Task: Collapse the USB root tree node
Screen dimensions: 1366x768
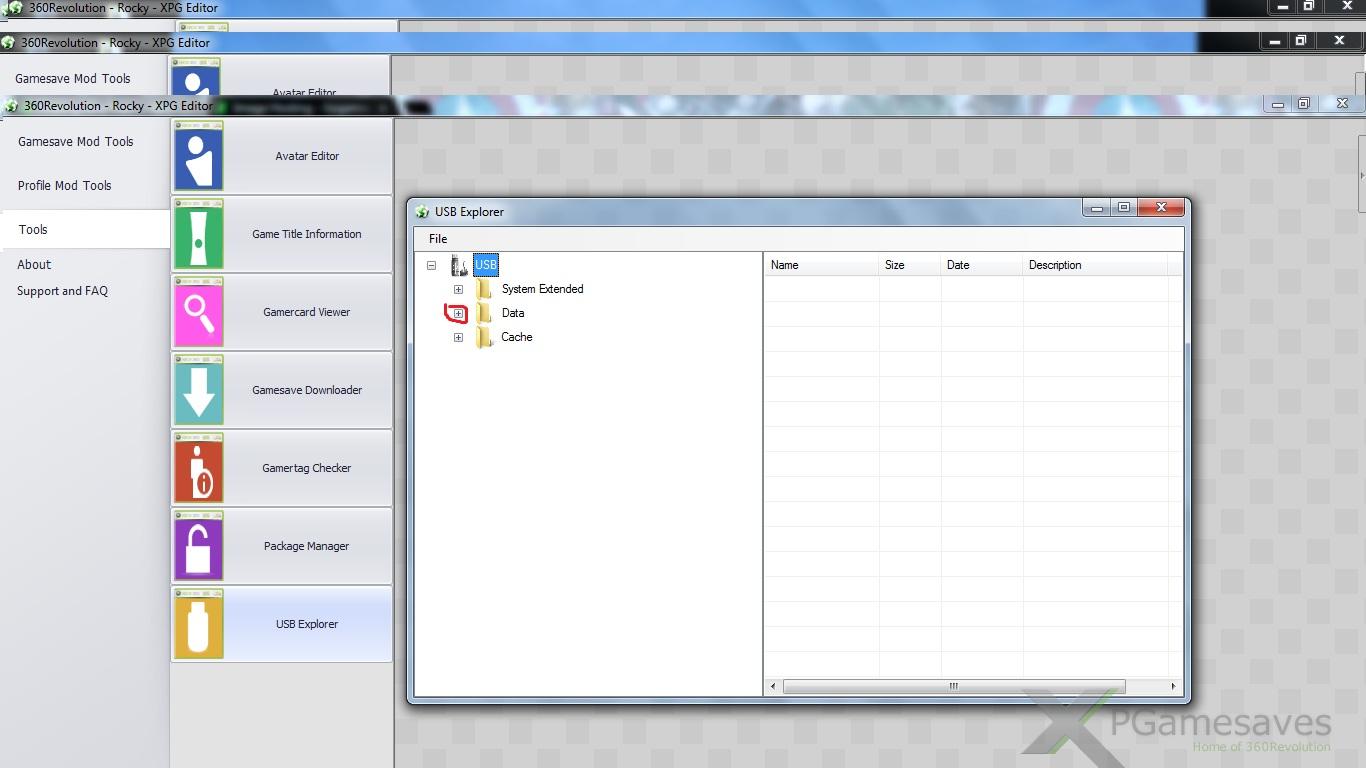Action: [x=431, y=265]
